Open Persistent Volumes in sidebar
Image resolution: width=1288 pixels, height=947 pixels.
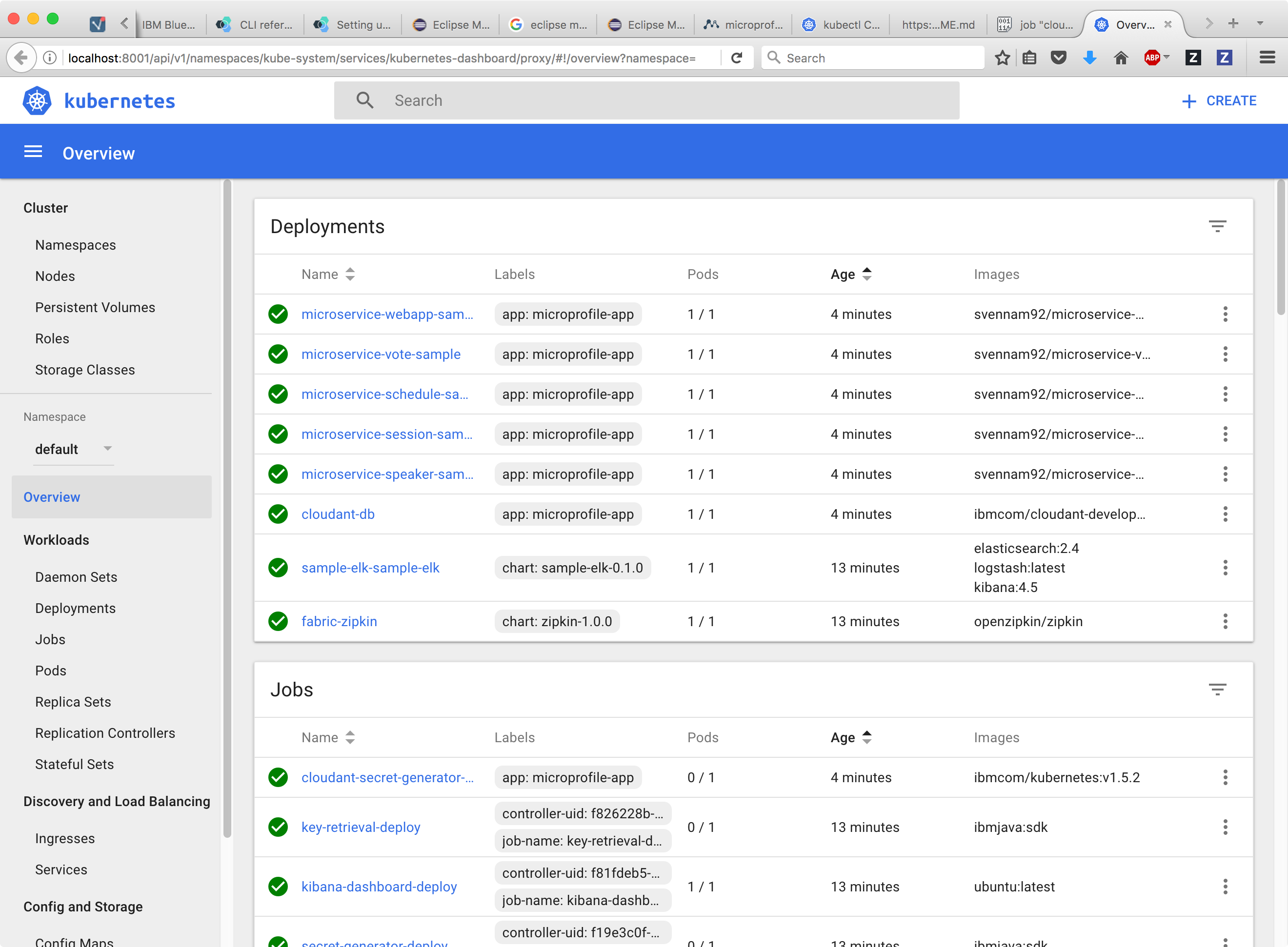coord(95,308)
